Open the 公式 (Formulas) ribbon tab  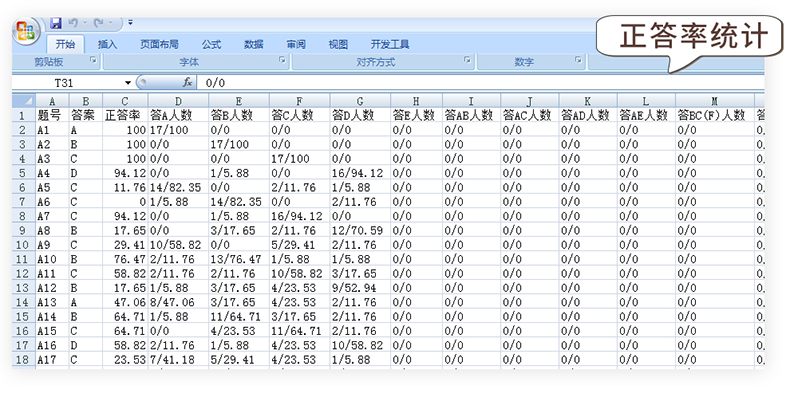(x=211, y=44)
